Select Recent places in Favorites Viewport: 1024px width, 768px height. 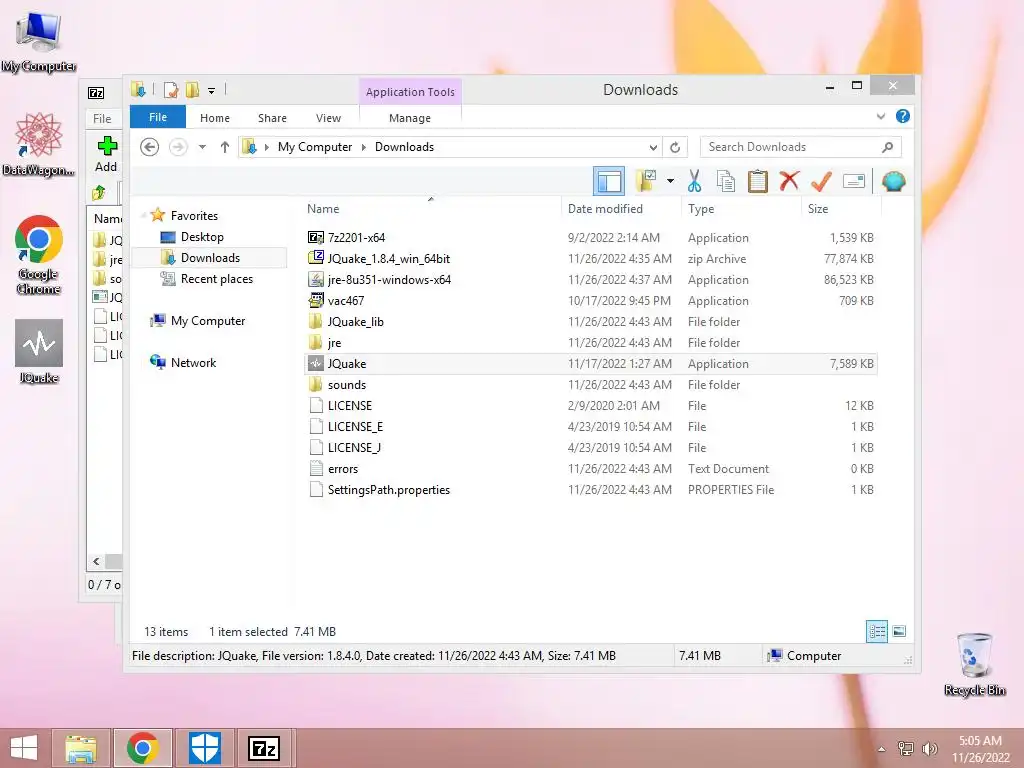(x=216, y=279)
